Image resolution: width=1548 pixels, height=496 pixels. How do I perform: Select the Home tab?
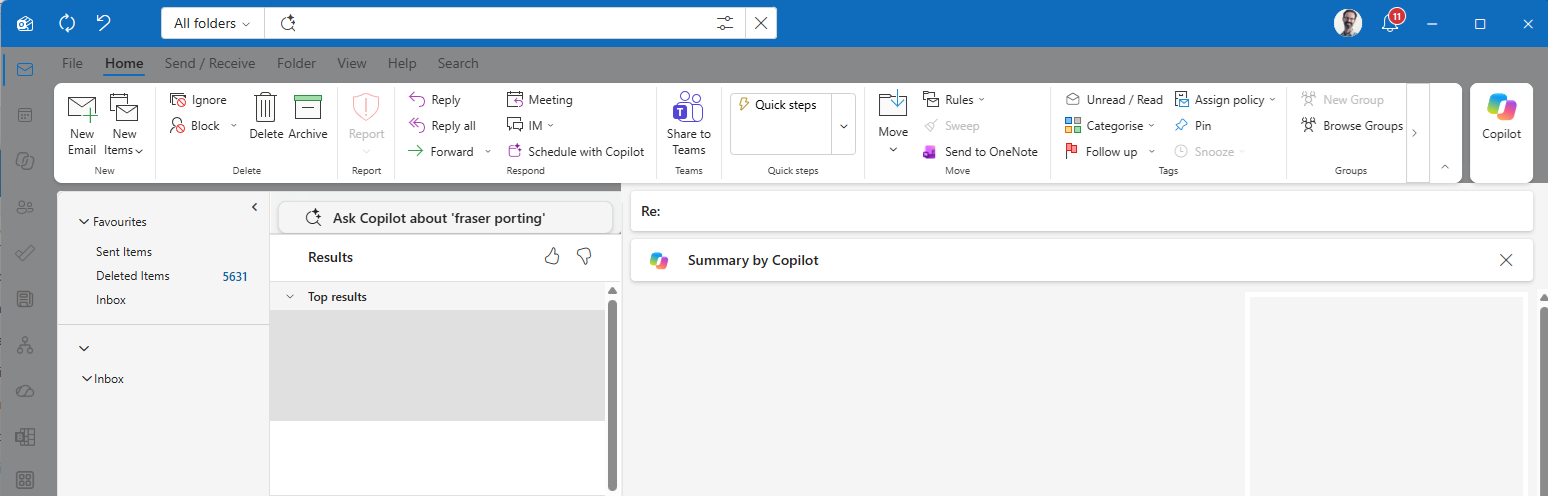[124, 63]
